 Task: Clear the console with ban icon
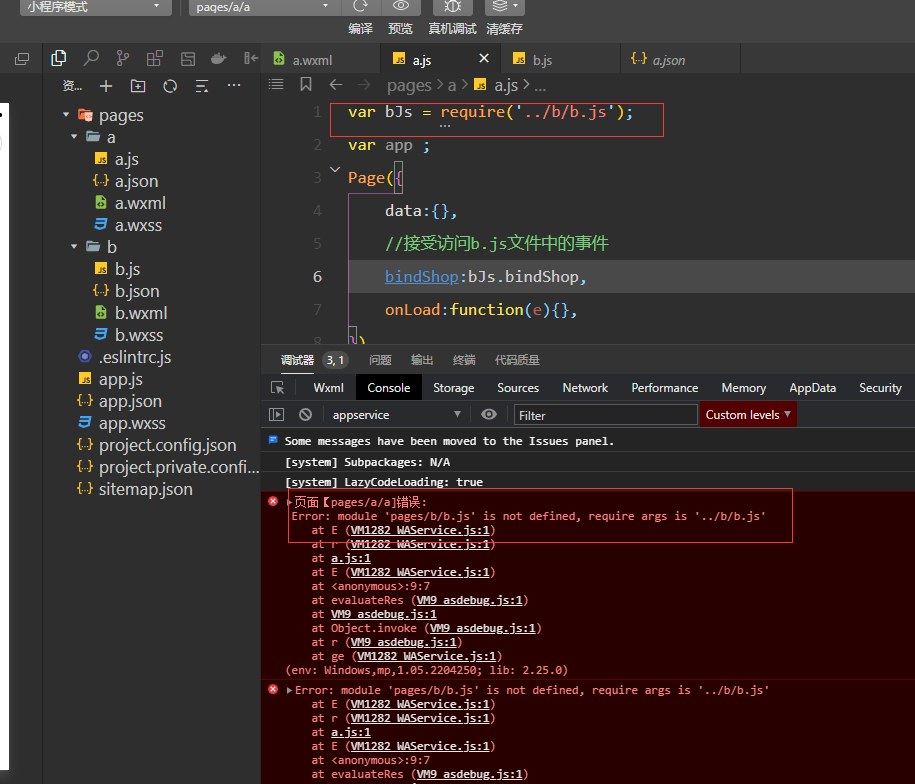click(x=305, y=414)
